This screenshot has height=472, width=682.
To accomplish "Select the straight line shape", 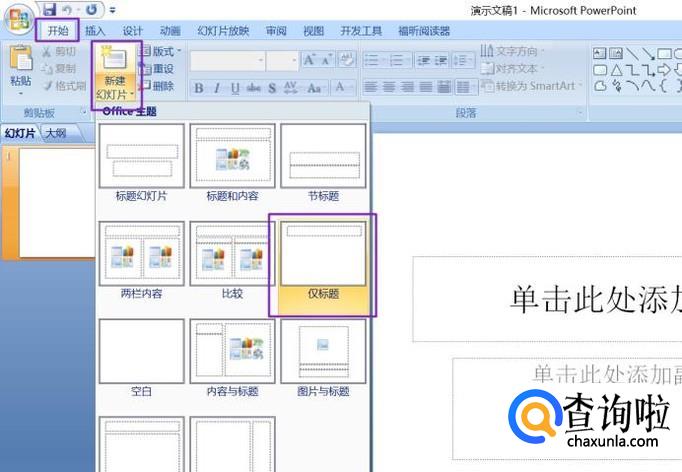I will tap(632, 54).
